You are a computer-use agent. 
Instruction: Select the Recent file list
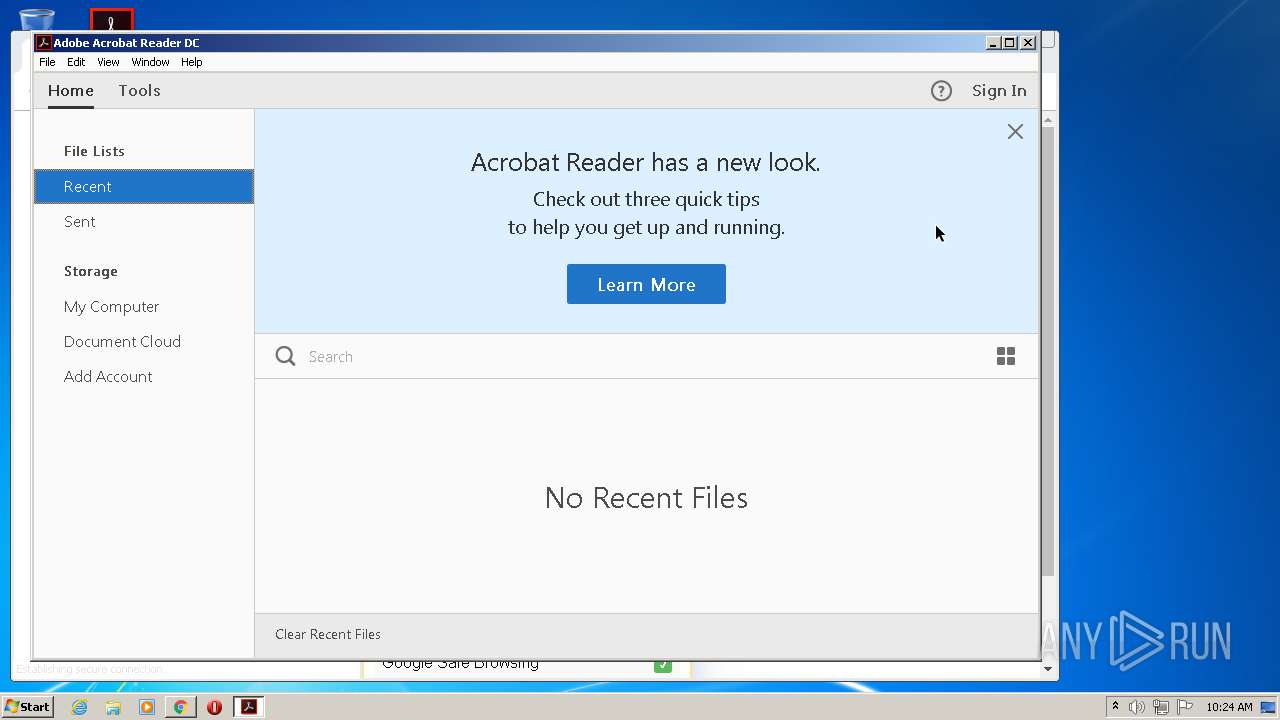click(144, 186)
